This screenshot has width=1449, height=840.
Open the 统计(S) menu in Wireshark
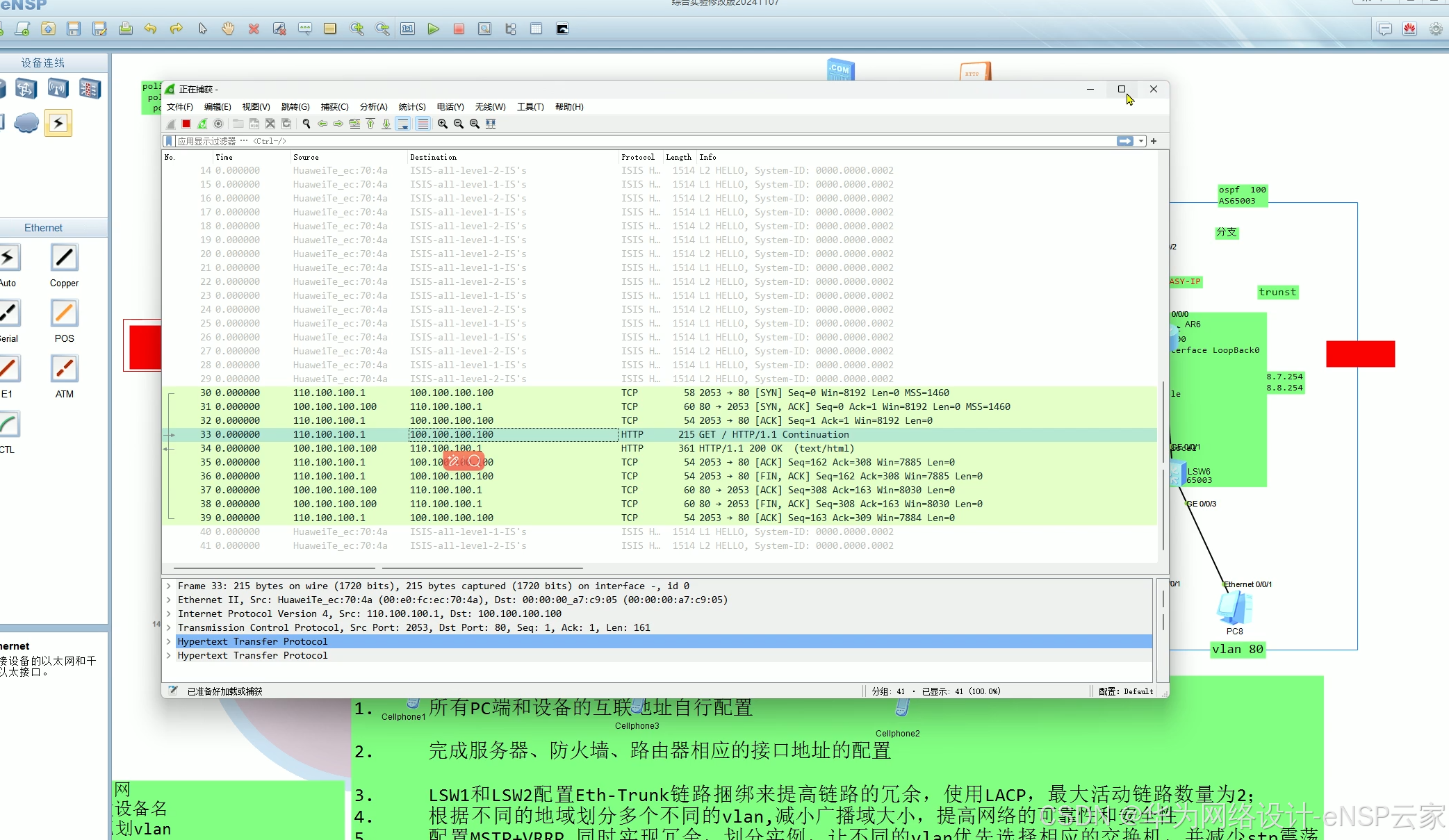point(411,106)
